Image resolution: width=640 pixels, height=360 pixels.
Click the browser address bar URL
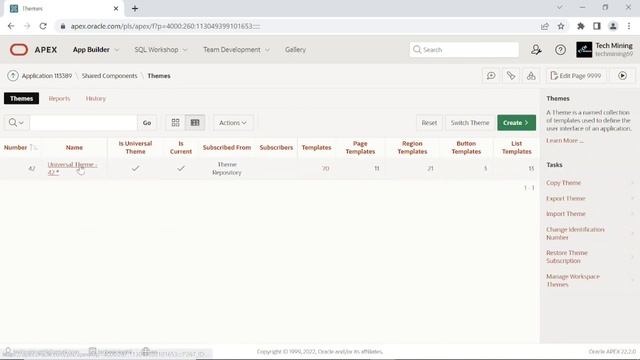165,26
